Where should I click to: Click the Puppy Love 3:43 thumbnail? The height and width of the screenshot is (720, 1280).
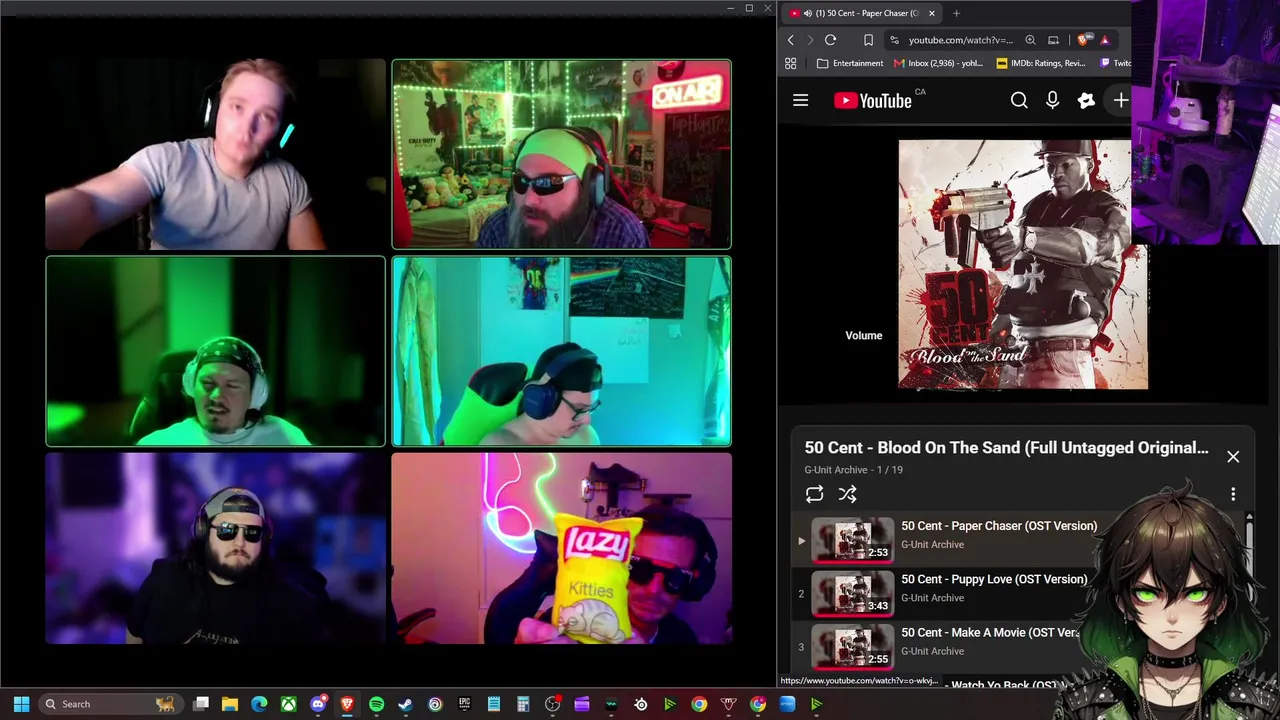(852, 593)
